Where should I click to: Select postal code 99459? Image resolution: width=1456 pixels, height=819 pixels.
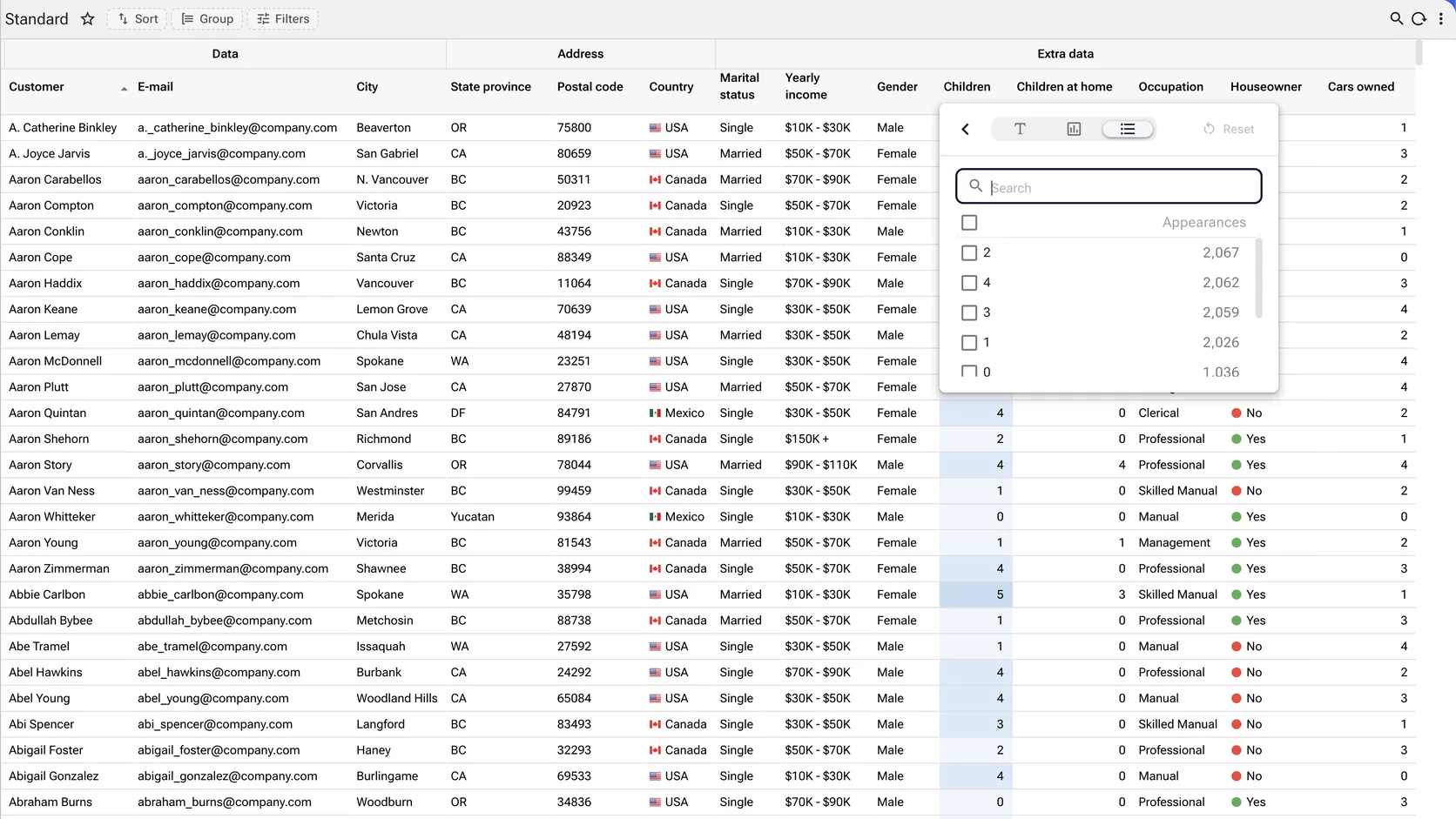574,491
